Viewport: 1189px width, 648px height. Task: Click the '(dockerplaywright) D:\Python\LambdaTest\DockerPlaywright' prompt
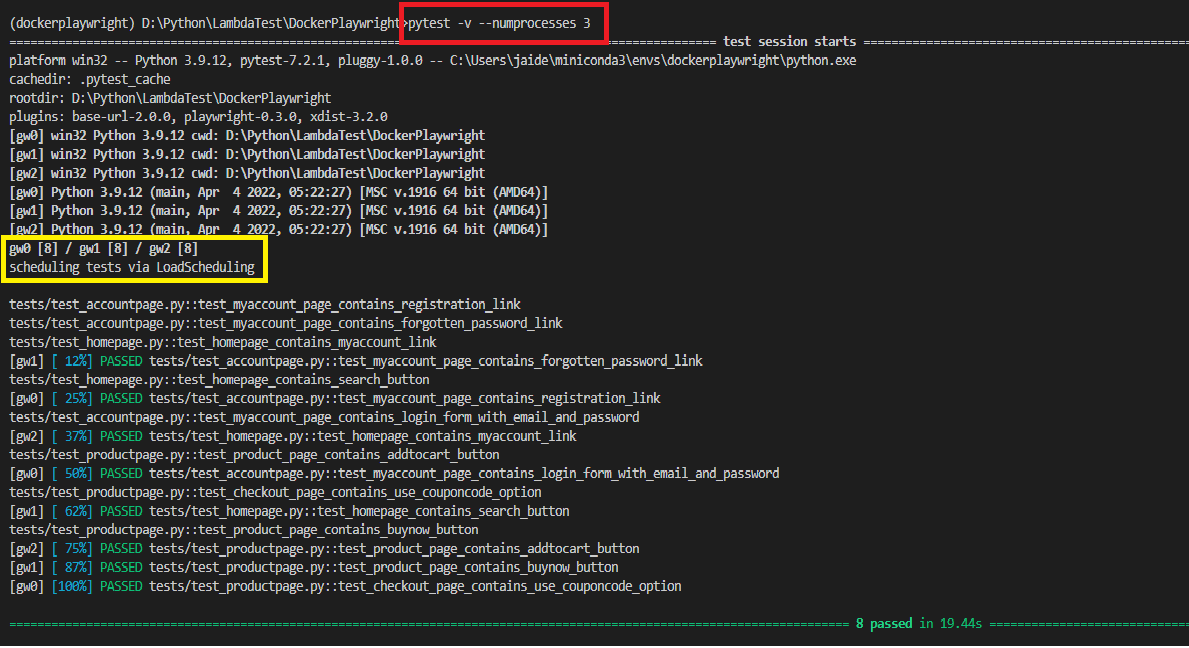pyautogui.click(x=206, y=23)
